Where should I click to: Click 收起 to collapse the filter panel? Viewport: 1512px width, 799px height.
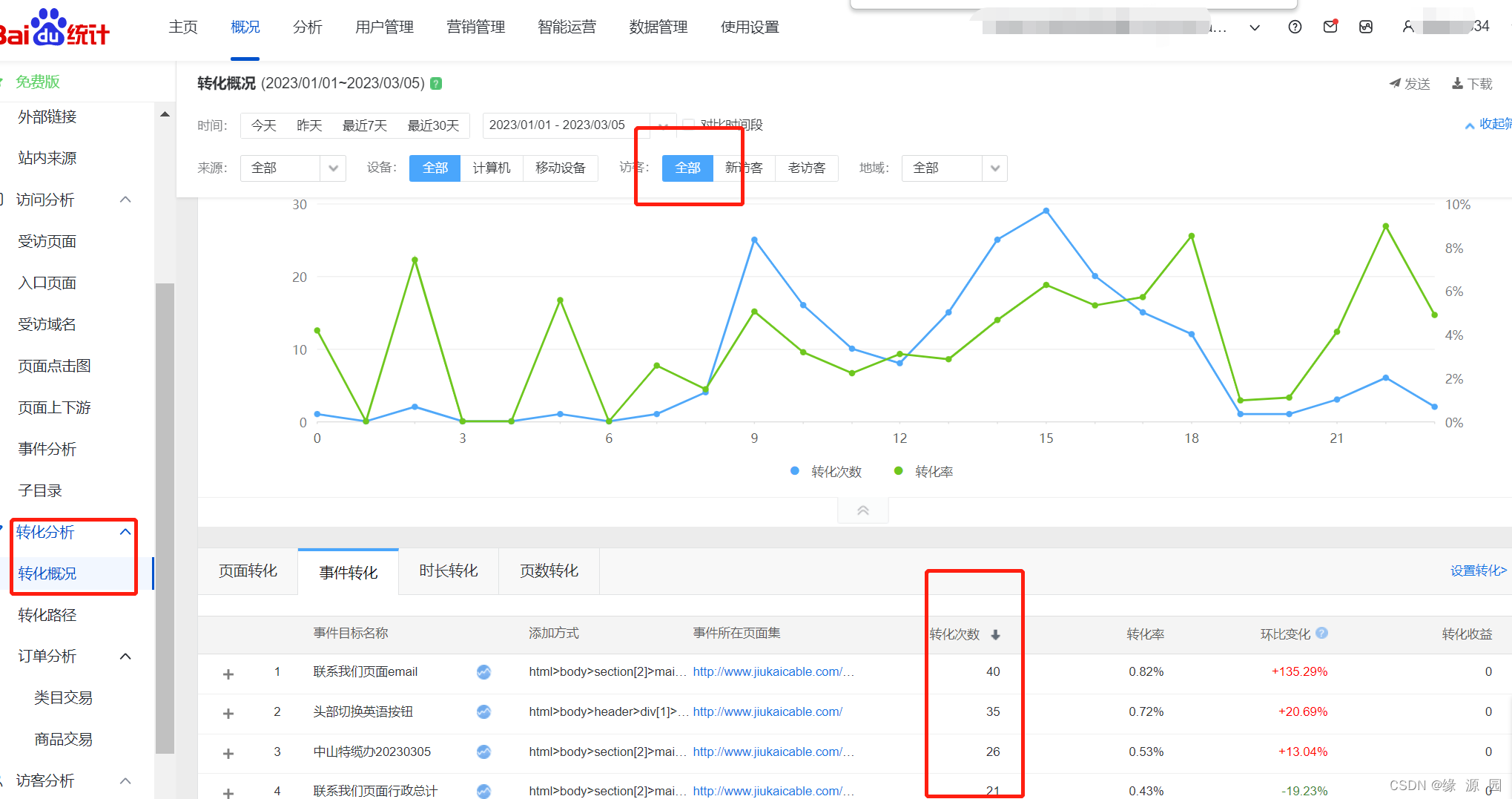pyautogui.click(x=1489, y=125)
